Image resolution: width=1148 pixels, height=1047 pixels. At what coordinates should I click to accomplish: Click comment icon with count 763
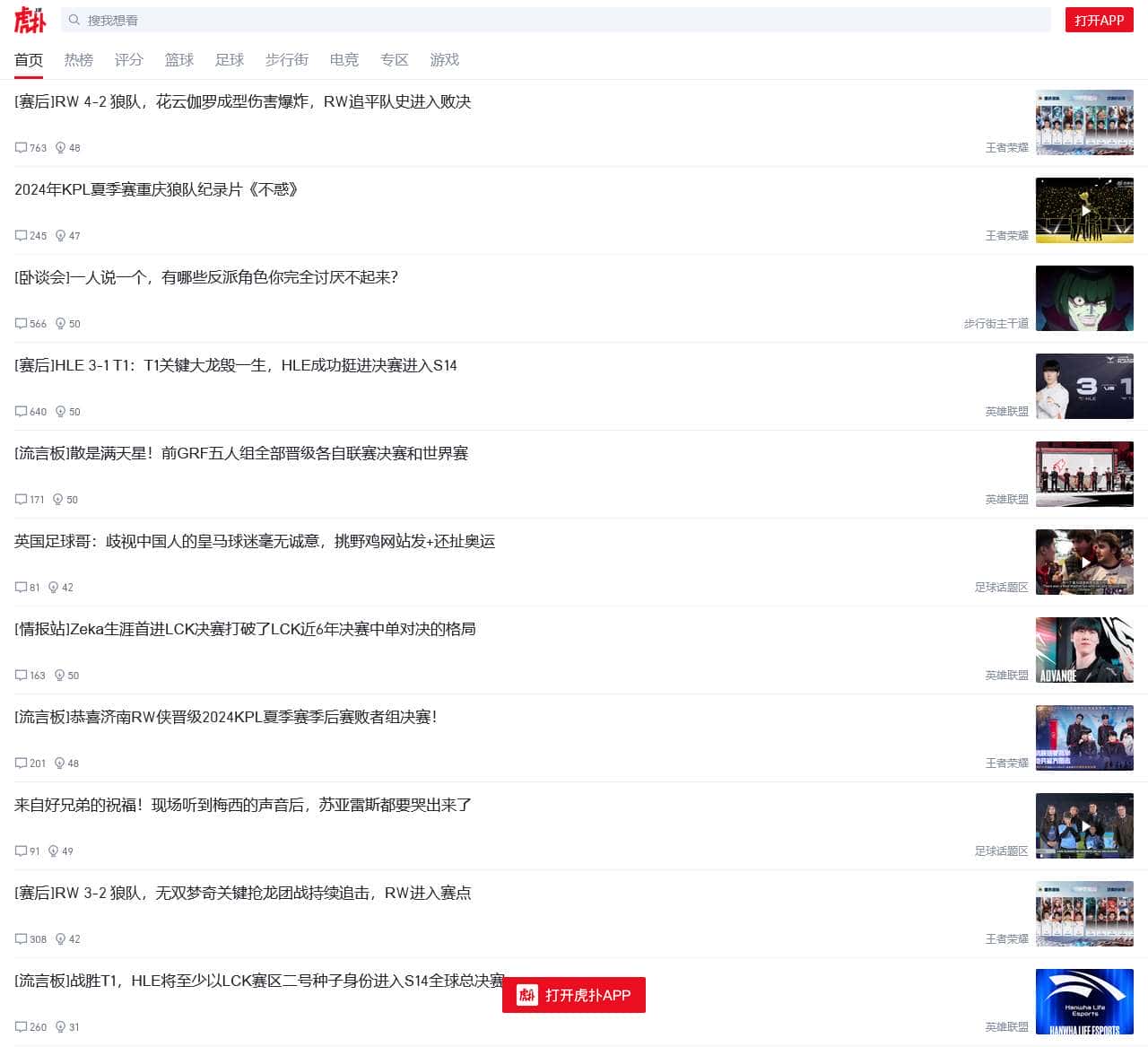click(x=21, y=148)
